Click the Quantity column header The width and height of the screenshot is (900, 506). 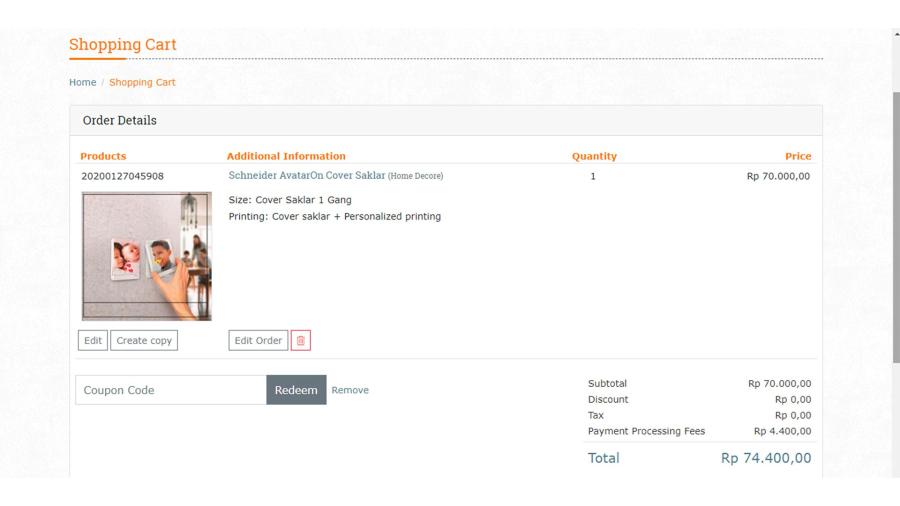point(594,156)
